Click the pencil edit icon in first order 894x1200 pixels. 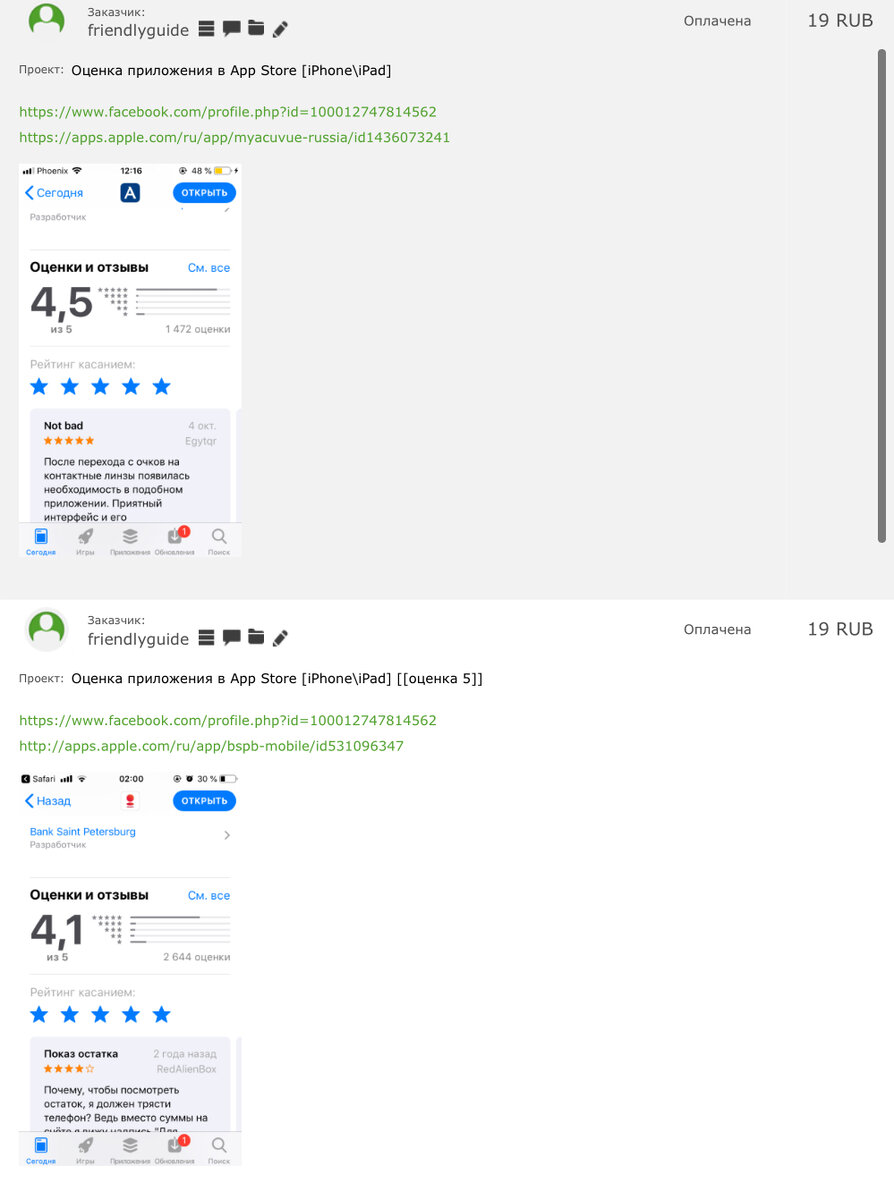click(x=280, y=30)
